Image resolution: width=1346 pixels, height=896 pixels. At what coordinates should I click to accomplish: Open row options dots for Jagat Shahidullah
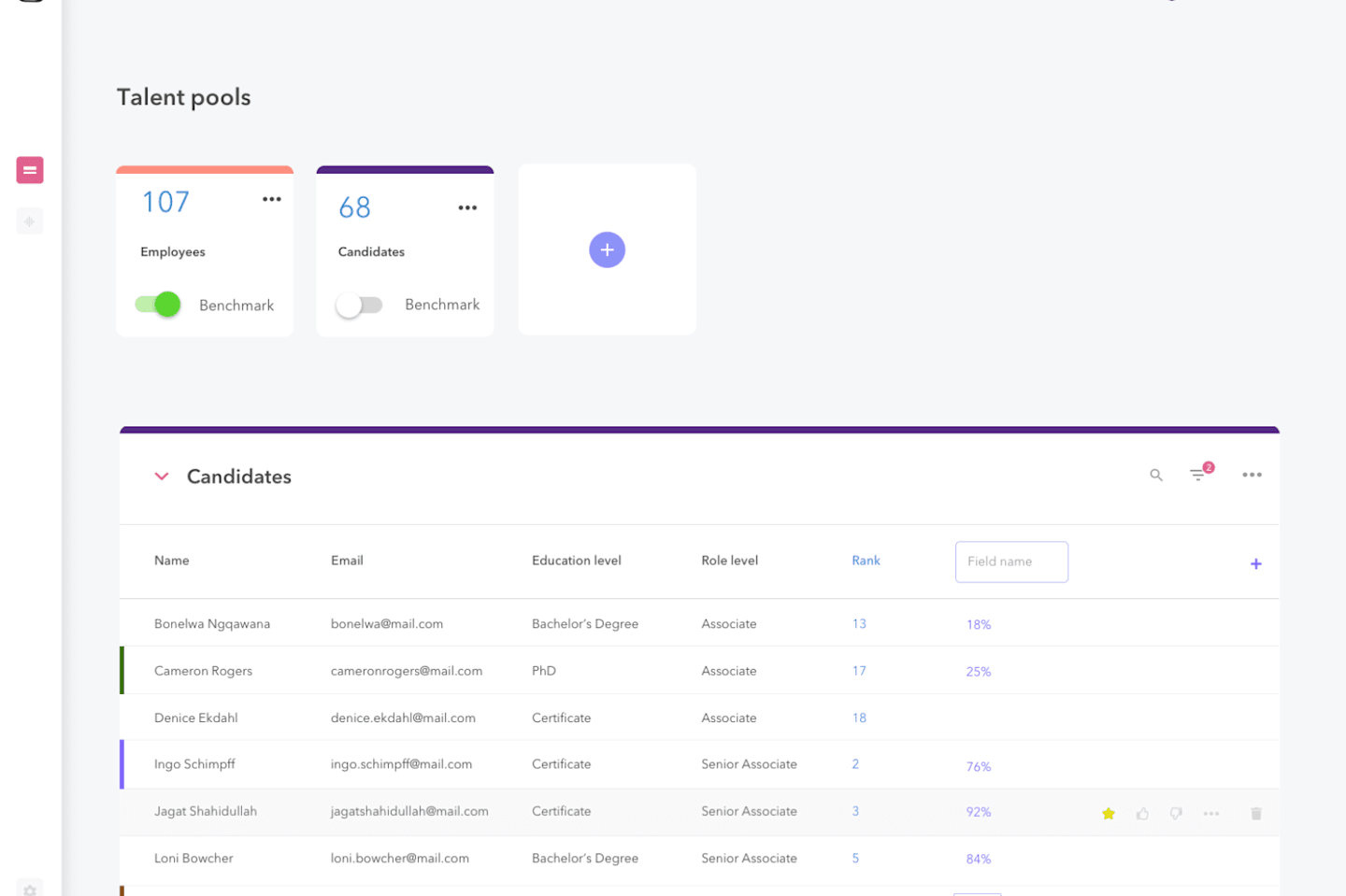pos(1211,814)
